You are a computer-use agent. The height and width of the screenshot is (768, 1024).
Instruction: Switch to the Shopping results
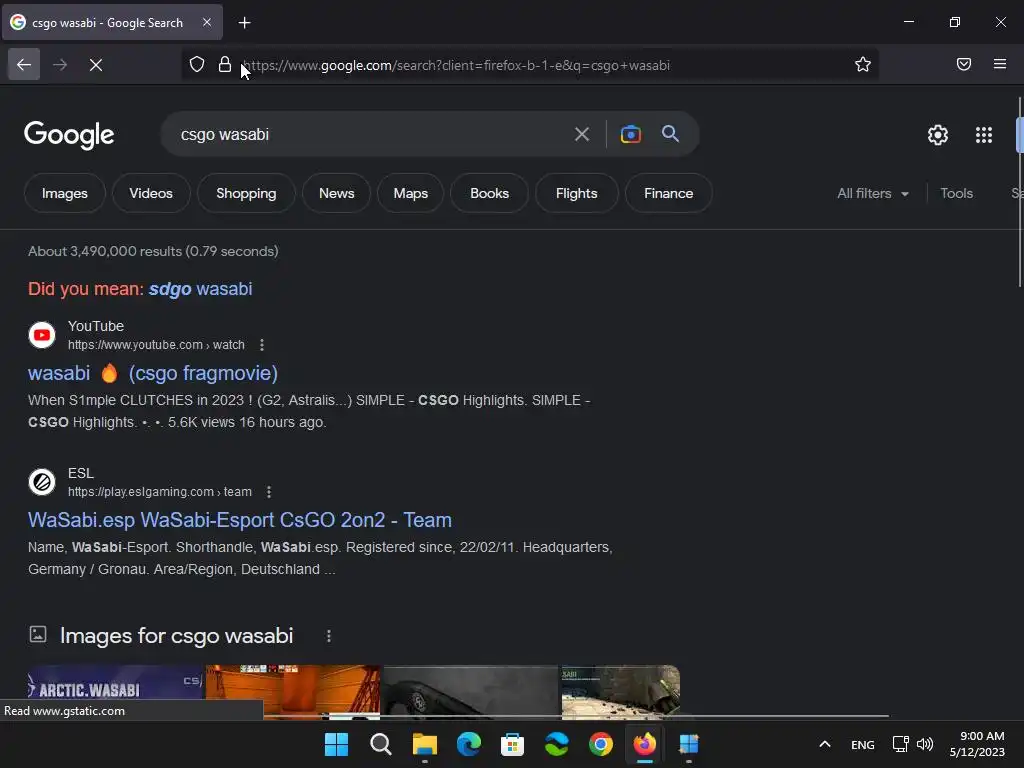point(246,193)
